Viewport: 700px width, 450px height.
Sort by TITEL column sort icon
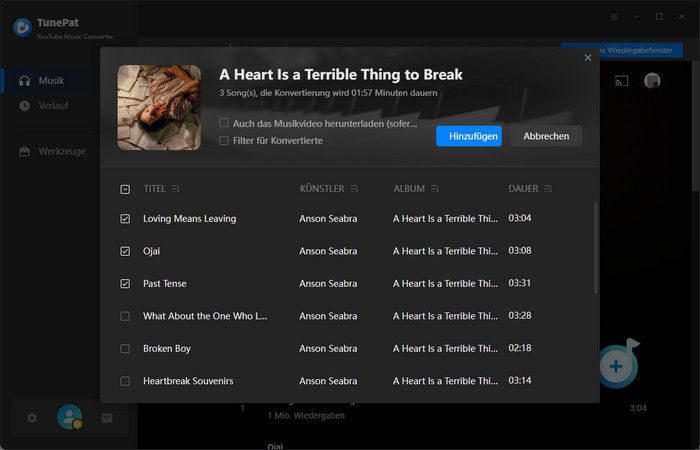(x=175, y=189)
